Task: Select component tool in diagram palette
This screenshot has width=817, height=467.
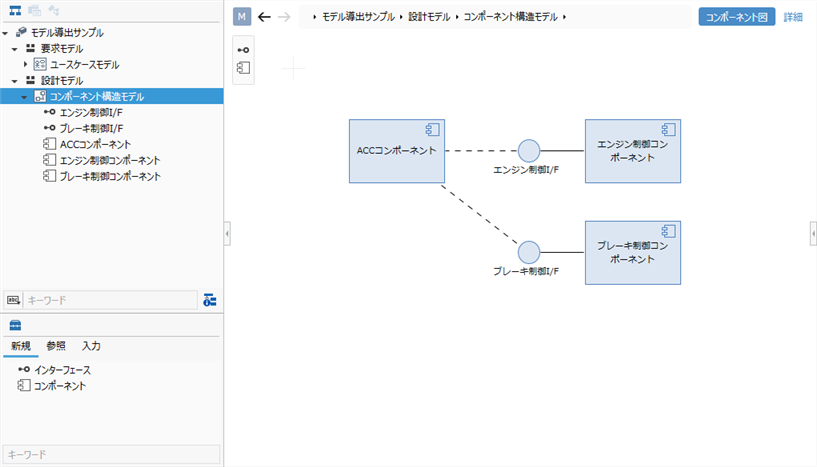Action: (243, 67)
